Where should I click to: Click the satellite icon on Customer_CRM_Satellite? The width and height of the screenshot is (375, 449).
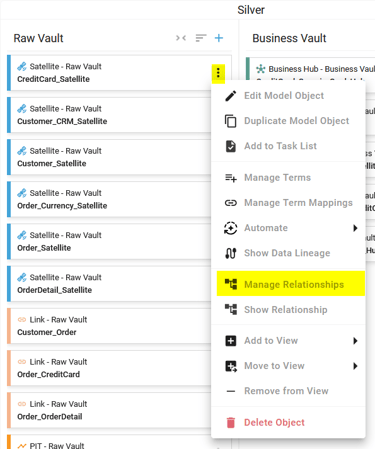point(22,109)
